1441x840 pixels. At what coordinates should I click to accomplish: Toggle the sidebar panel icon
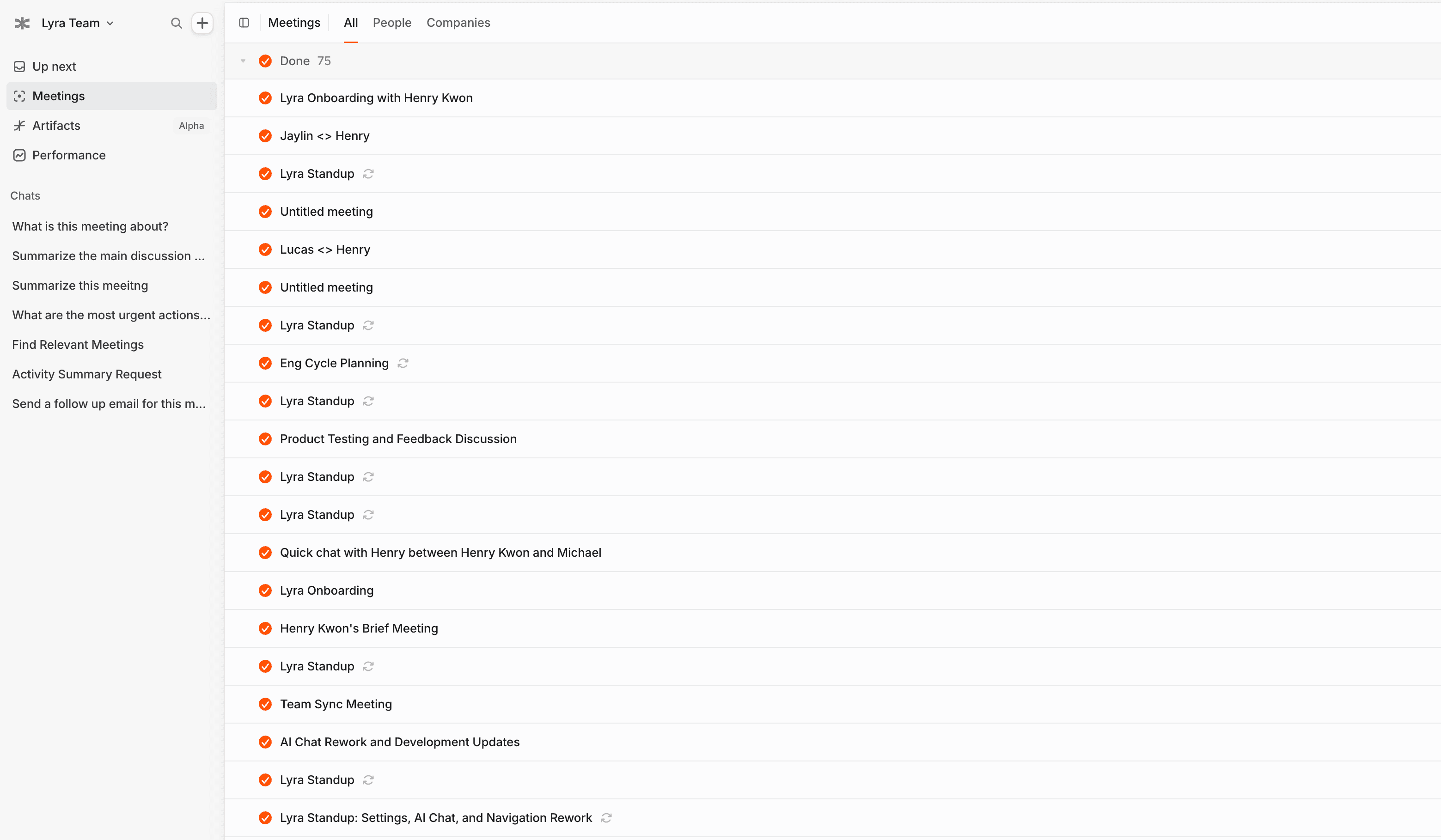[x=244, y=23]
